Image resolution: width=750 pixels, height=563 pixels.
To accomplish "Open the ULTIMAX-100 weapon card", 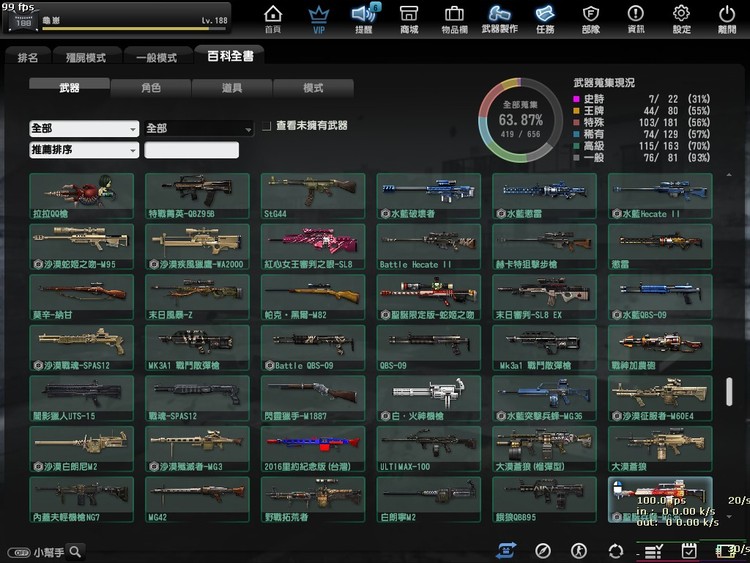I will click(x=429, y=450).
